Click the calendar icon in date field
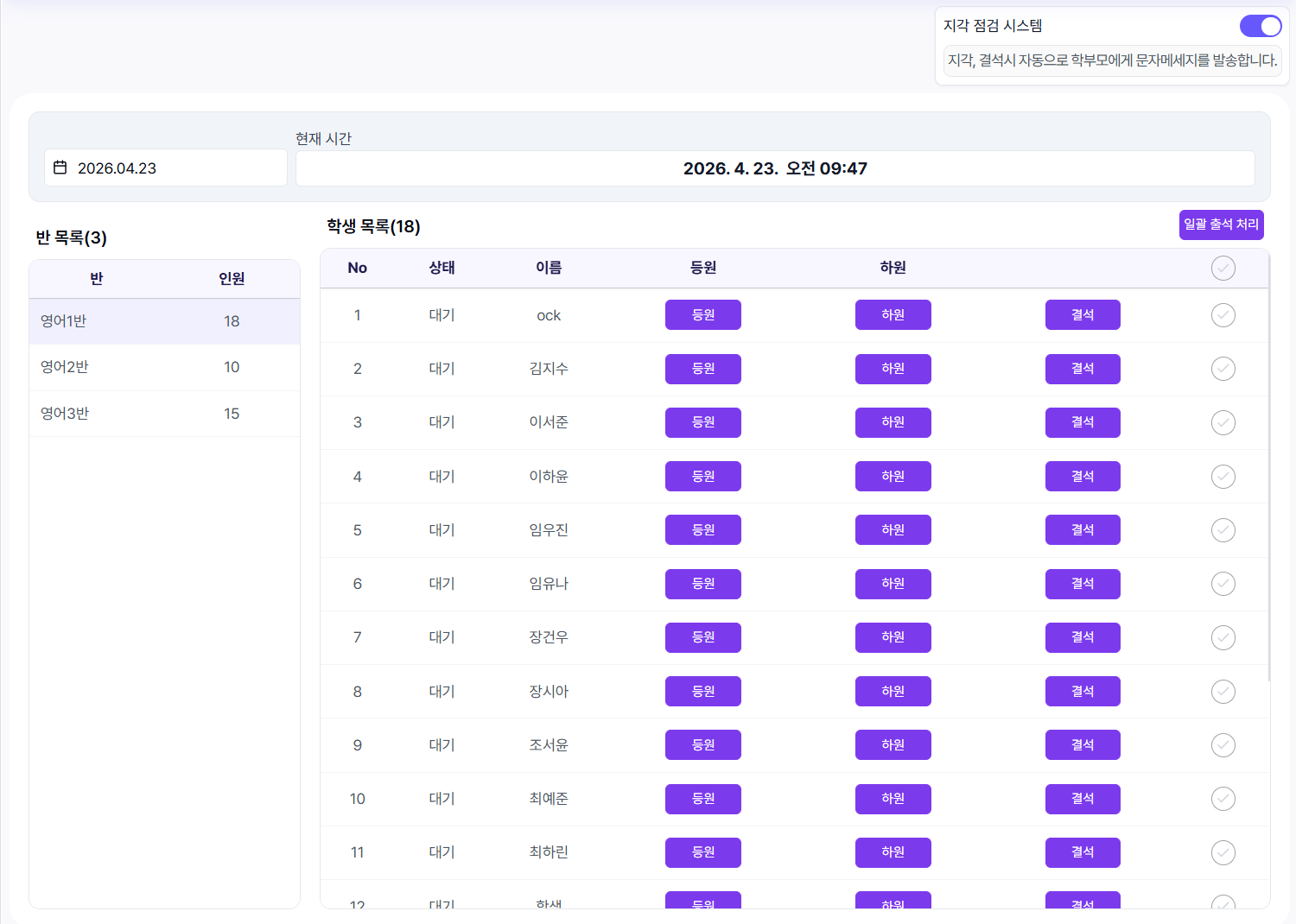The width and height of the screenshot is (1296, 924). tap(60, 168)
